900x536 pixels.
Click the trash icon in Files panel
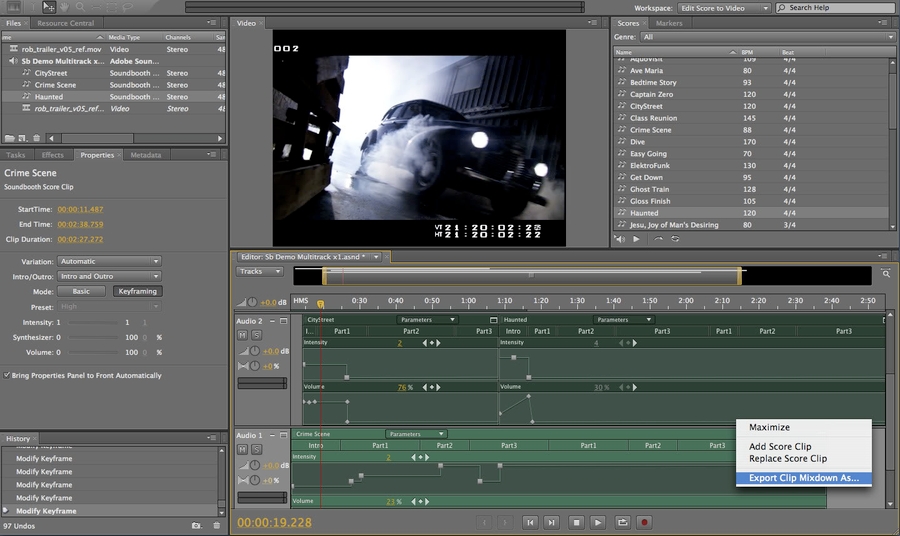pos(37,138)
